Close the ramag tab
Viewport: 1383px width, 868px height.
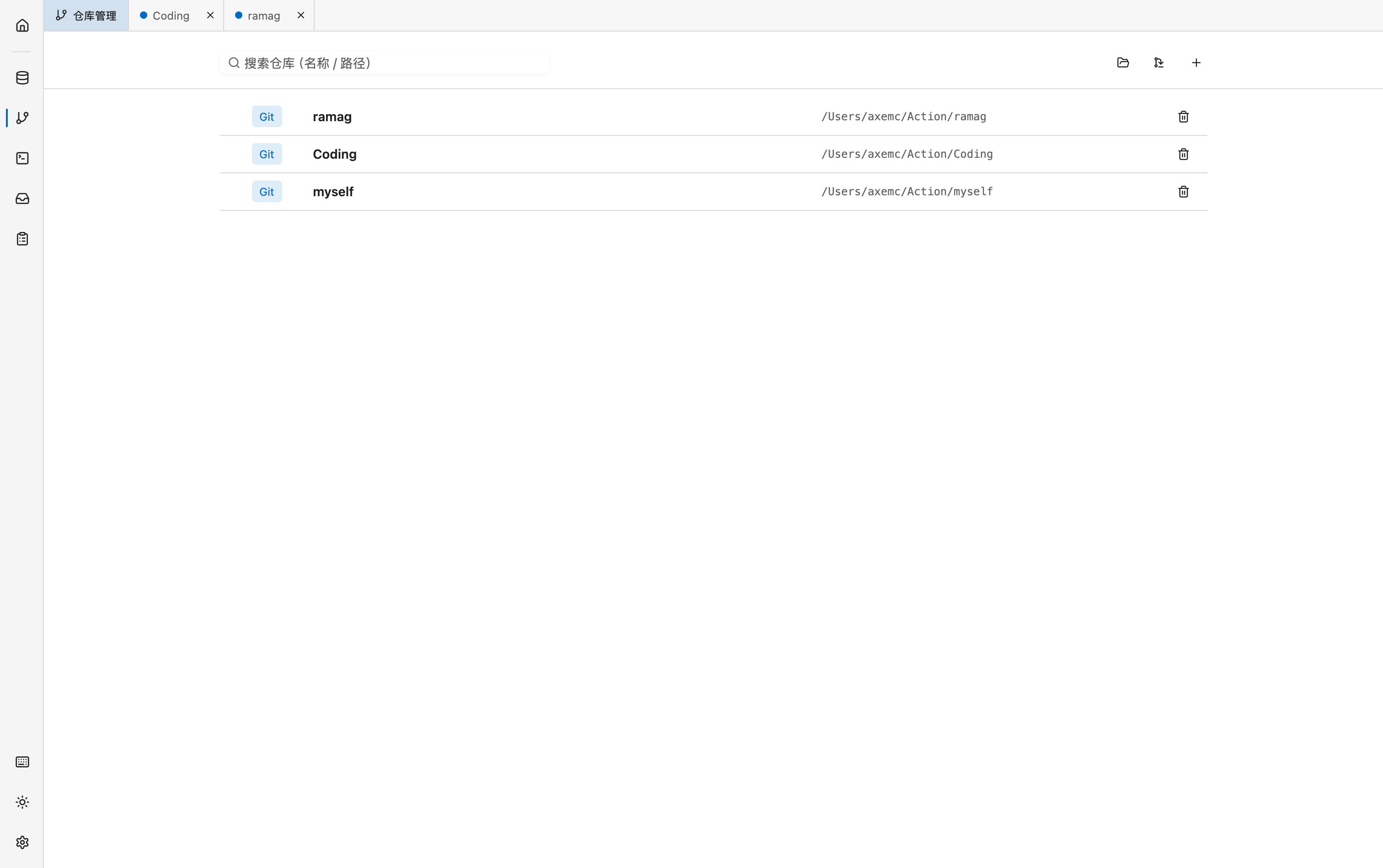point(301,15)
